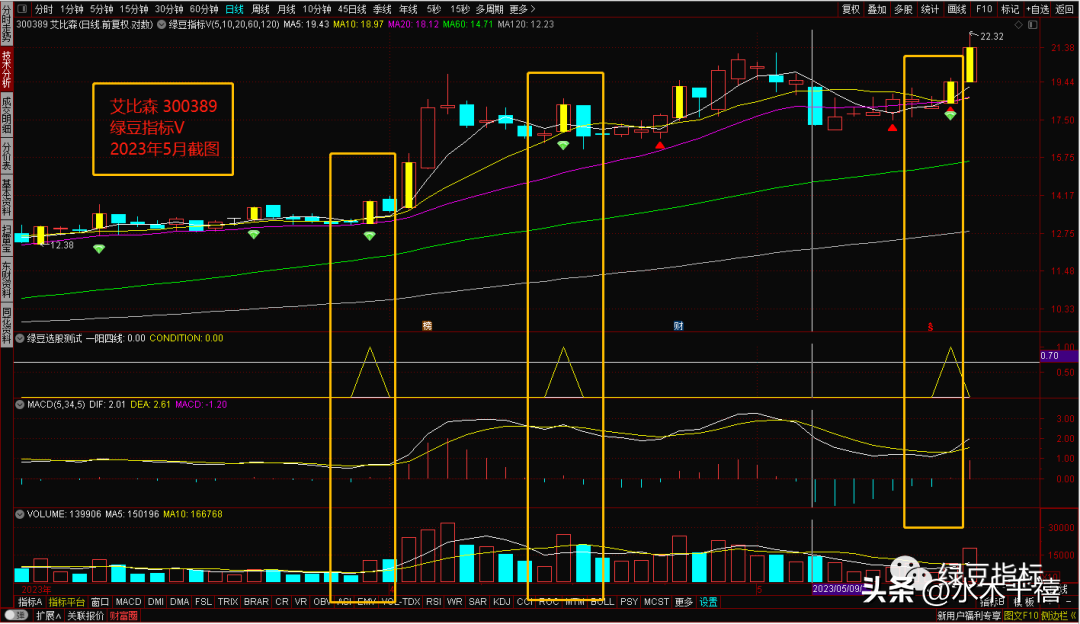The image size is (1080, 624).
Task: Click 返回 button at top right
Action: (1065, 8)
